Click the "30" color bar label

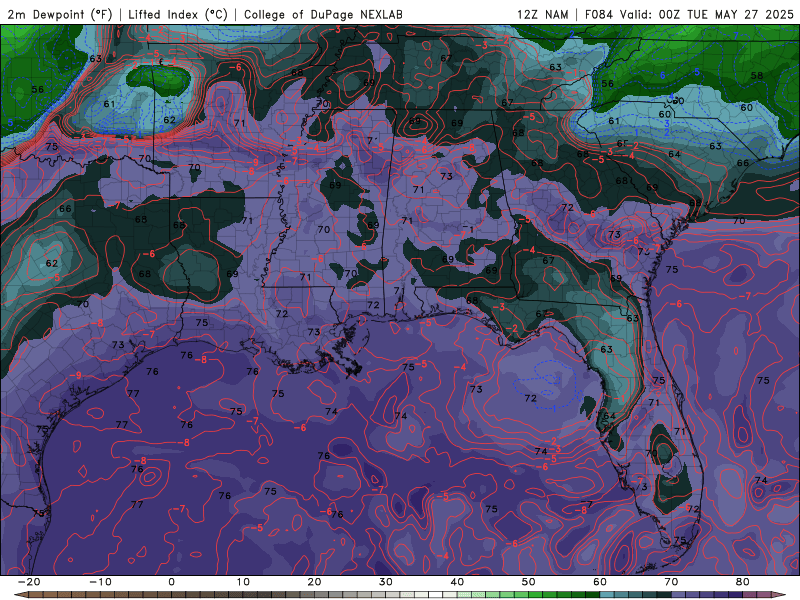pyautogui.click(x=386, y=582)
